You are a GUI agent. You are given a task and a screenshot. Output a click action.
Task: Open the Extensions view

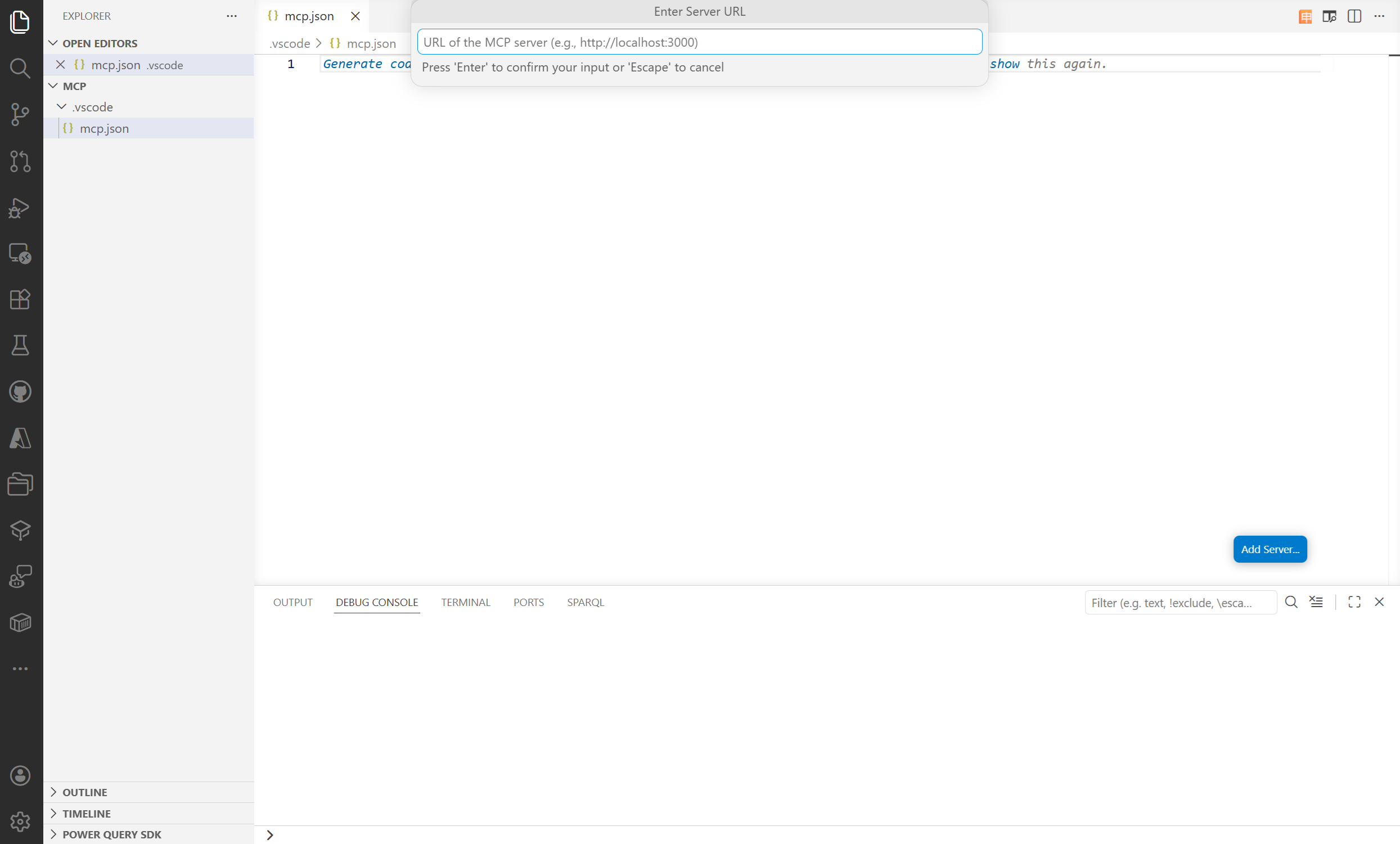click(20, 299)
